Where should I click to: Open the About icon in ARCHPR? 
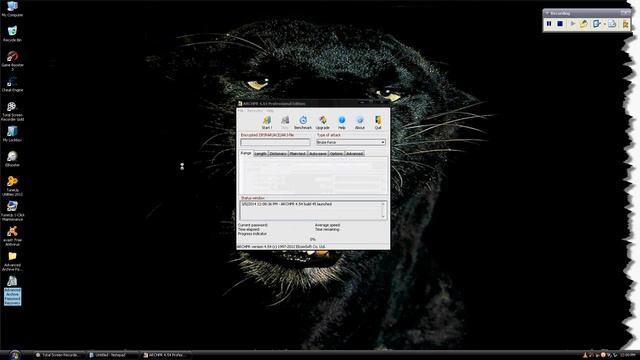[360, 122]
